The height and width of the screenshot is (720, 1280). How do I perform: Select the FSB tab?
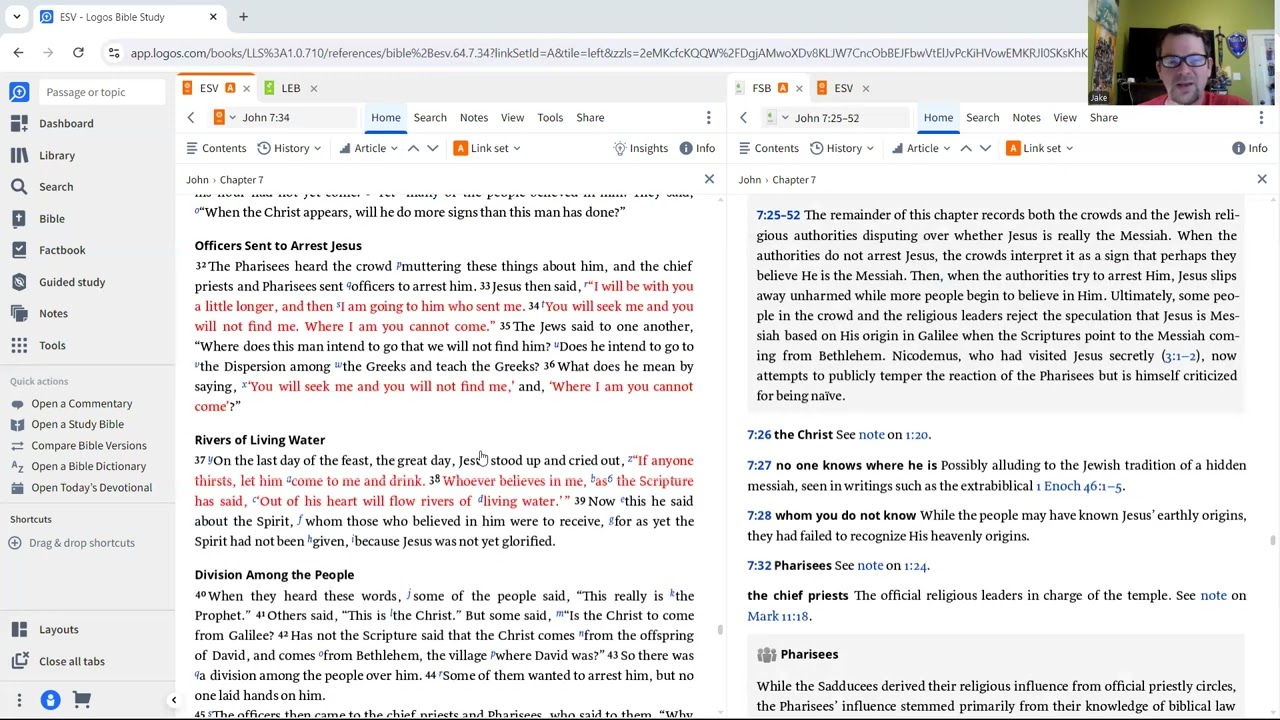761,88
